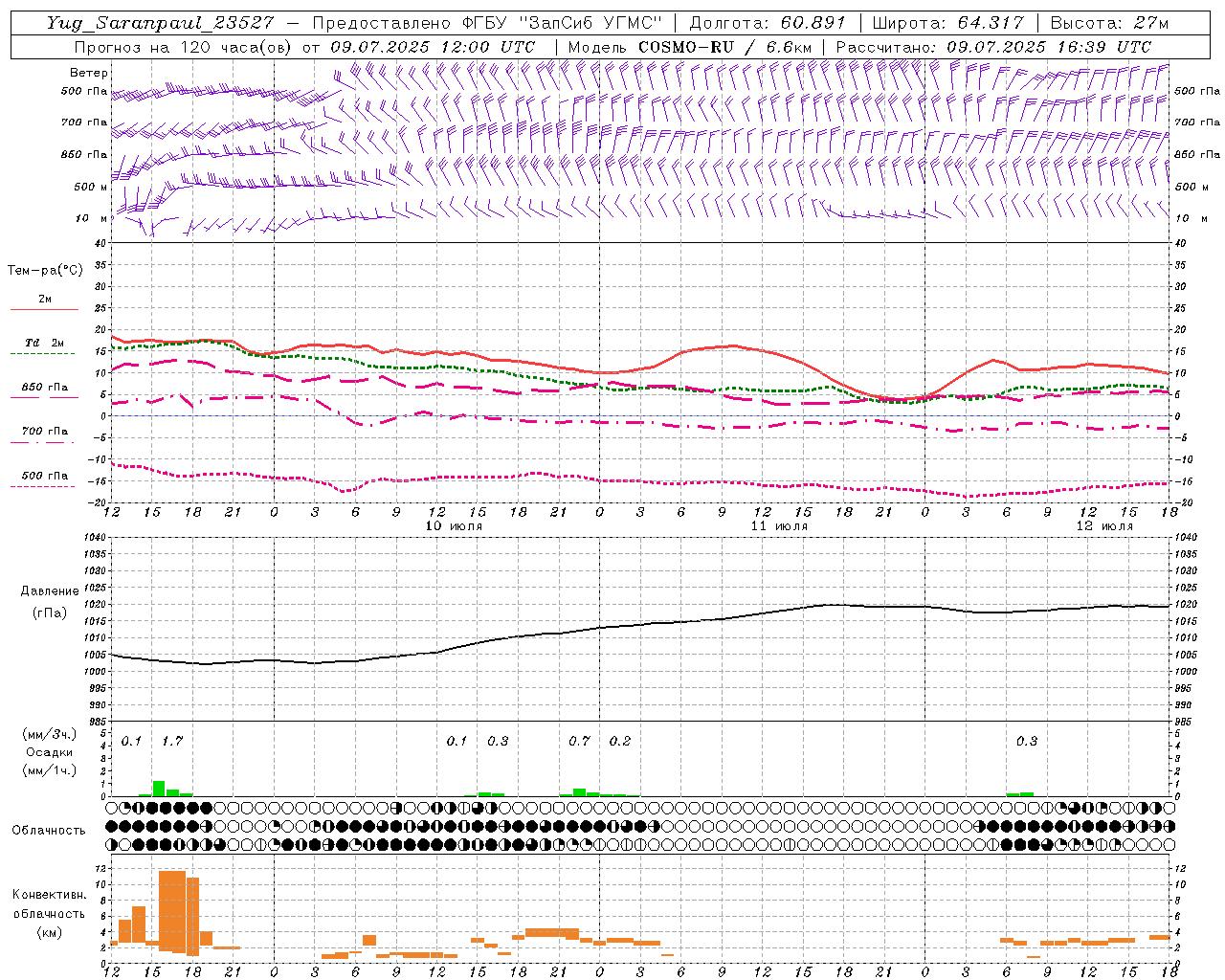Click the 0.7 precipitation total value
The image size is (1225, 980).
[579, 741]
